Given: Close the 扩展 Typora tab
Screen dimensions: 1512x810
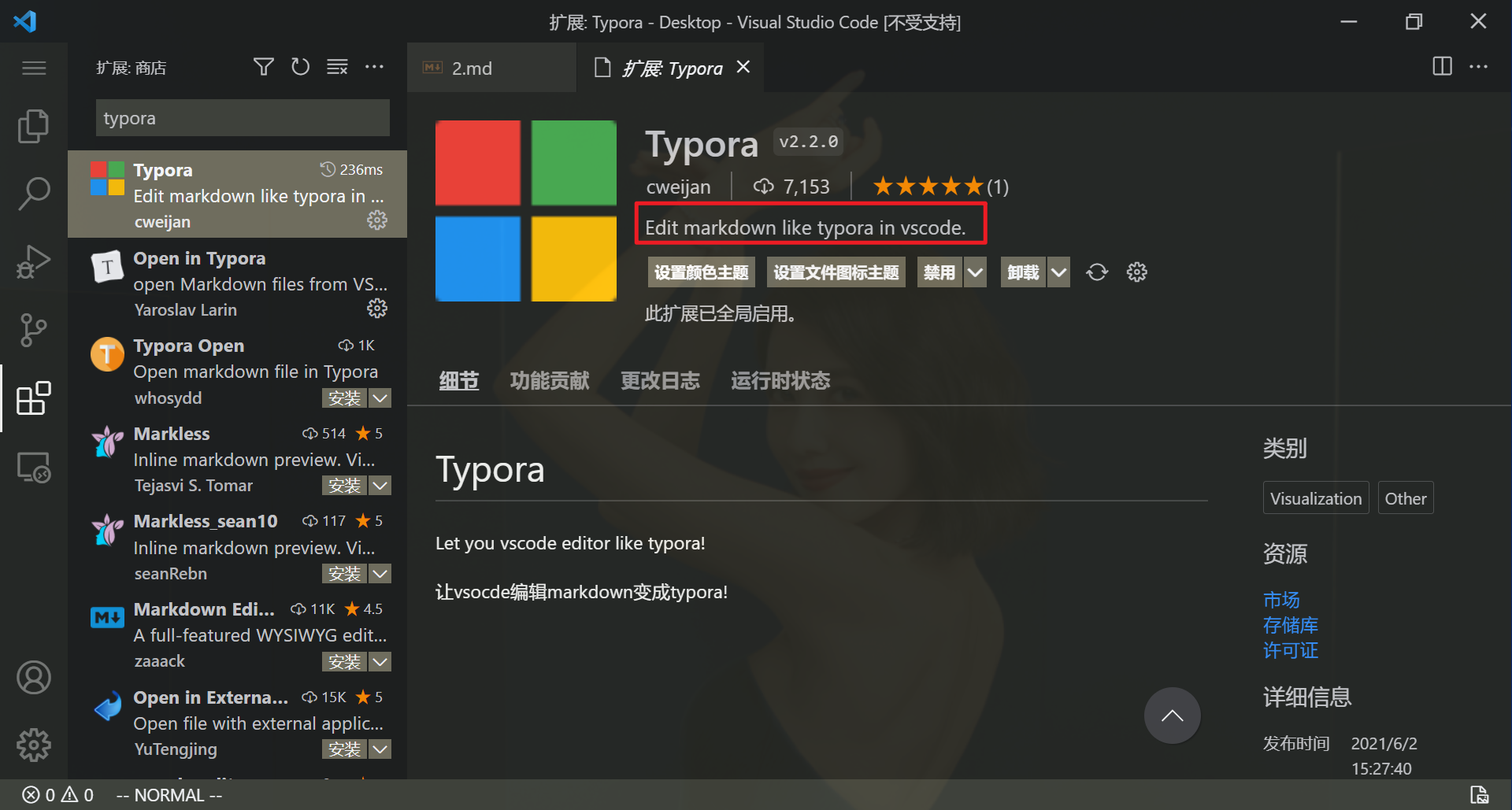Looking at the screenshot, I should pyautogui.click(x=743, y=67).
